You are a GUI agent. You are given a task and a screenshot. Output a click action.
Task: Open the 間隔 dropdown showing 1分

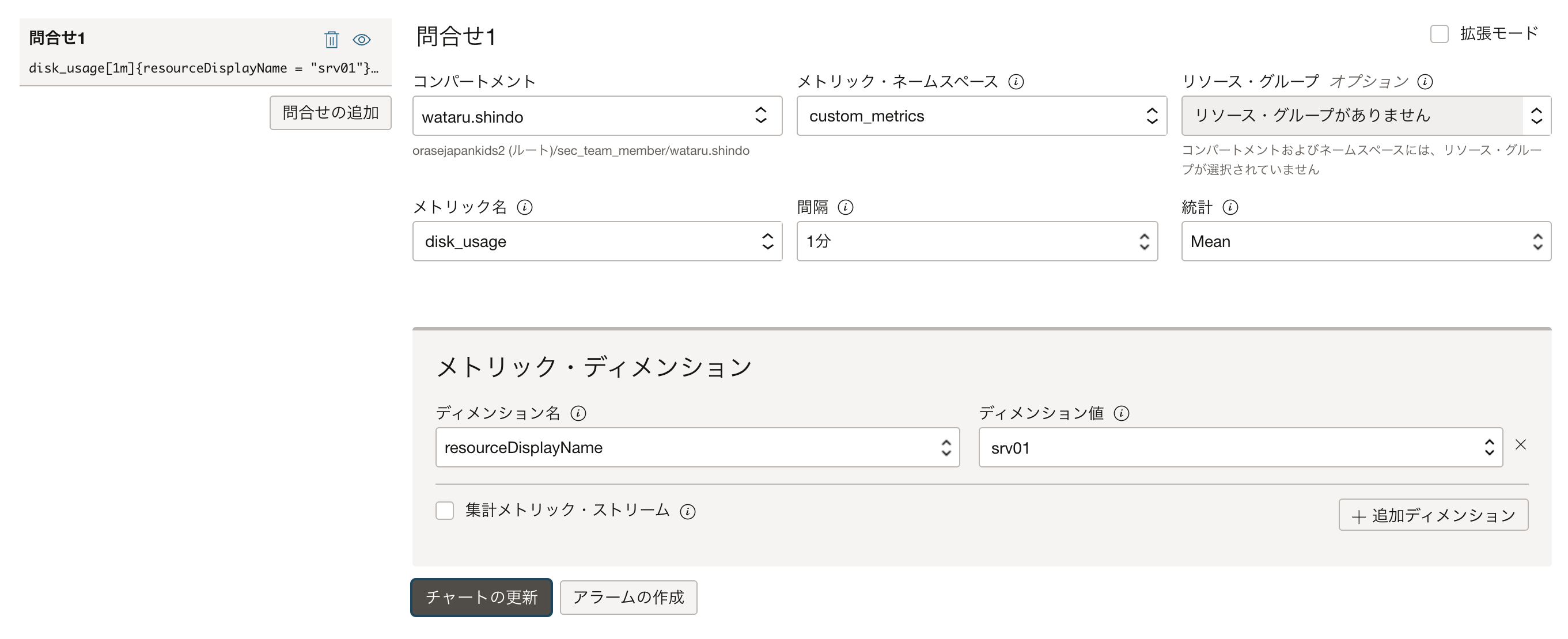[976, 242]
